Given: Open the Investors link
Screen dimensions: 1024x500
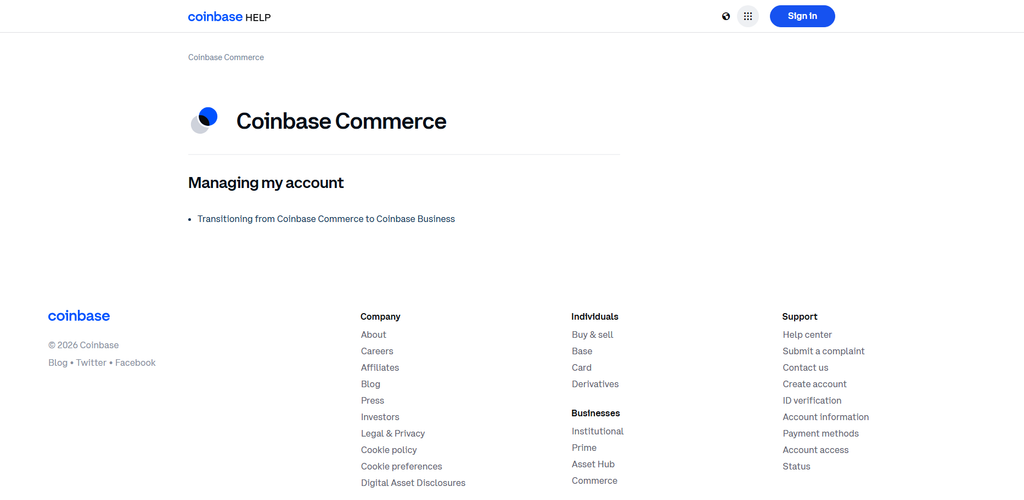Looking at the screenshot, I should tap(380, 417).
